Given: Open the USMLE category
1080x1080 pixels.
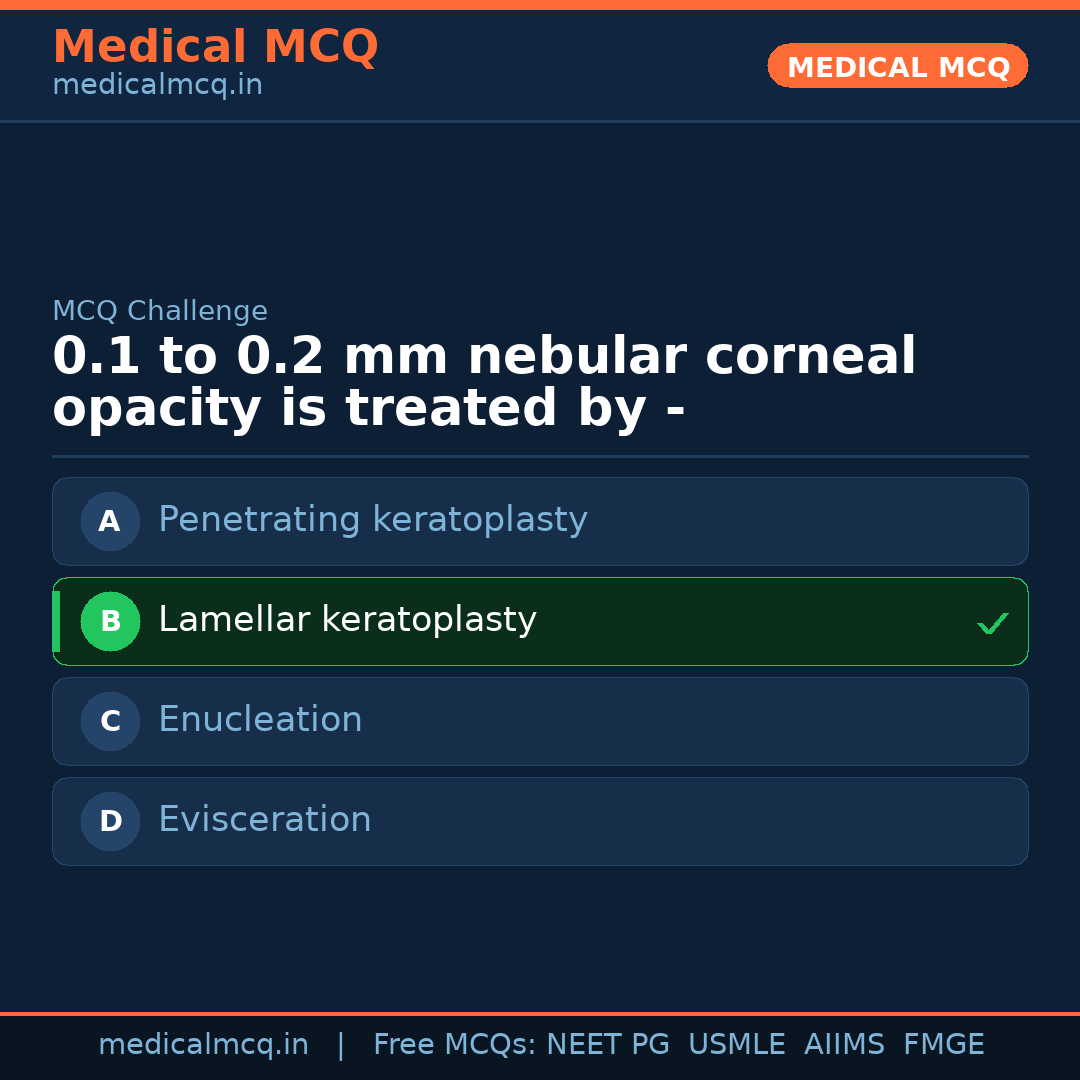Looking at the screenshot, I should 737,1043.
